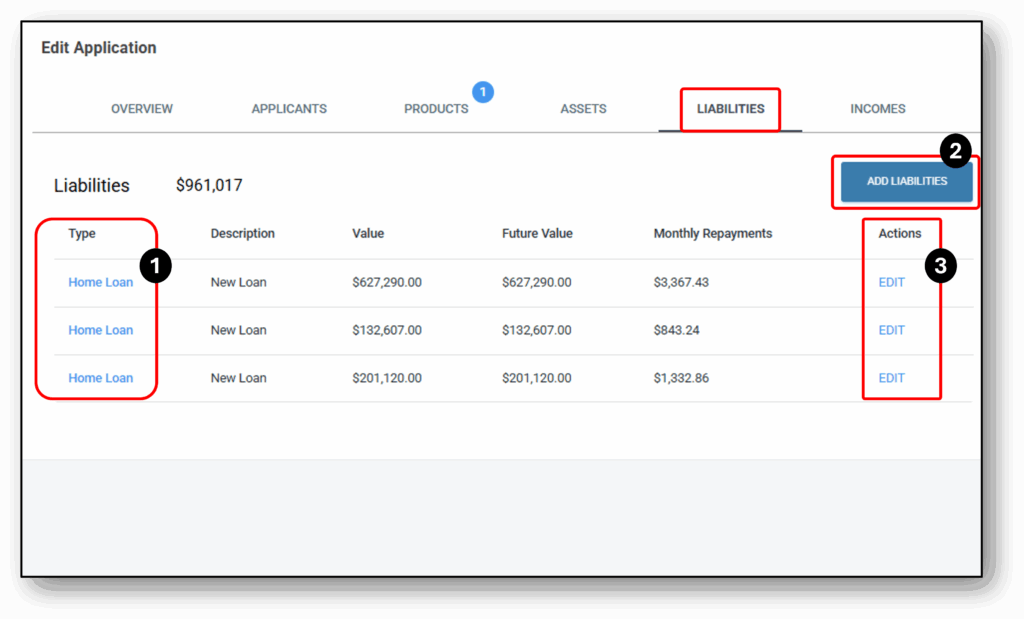Click the Liabilities tab
The image size is (1024, 619).
[x=730, y=109]
